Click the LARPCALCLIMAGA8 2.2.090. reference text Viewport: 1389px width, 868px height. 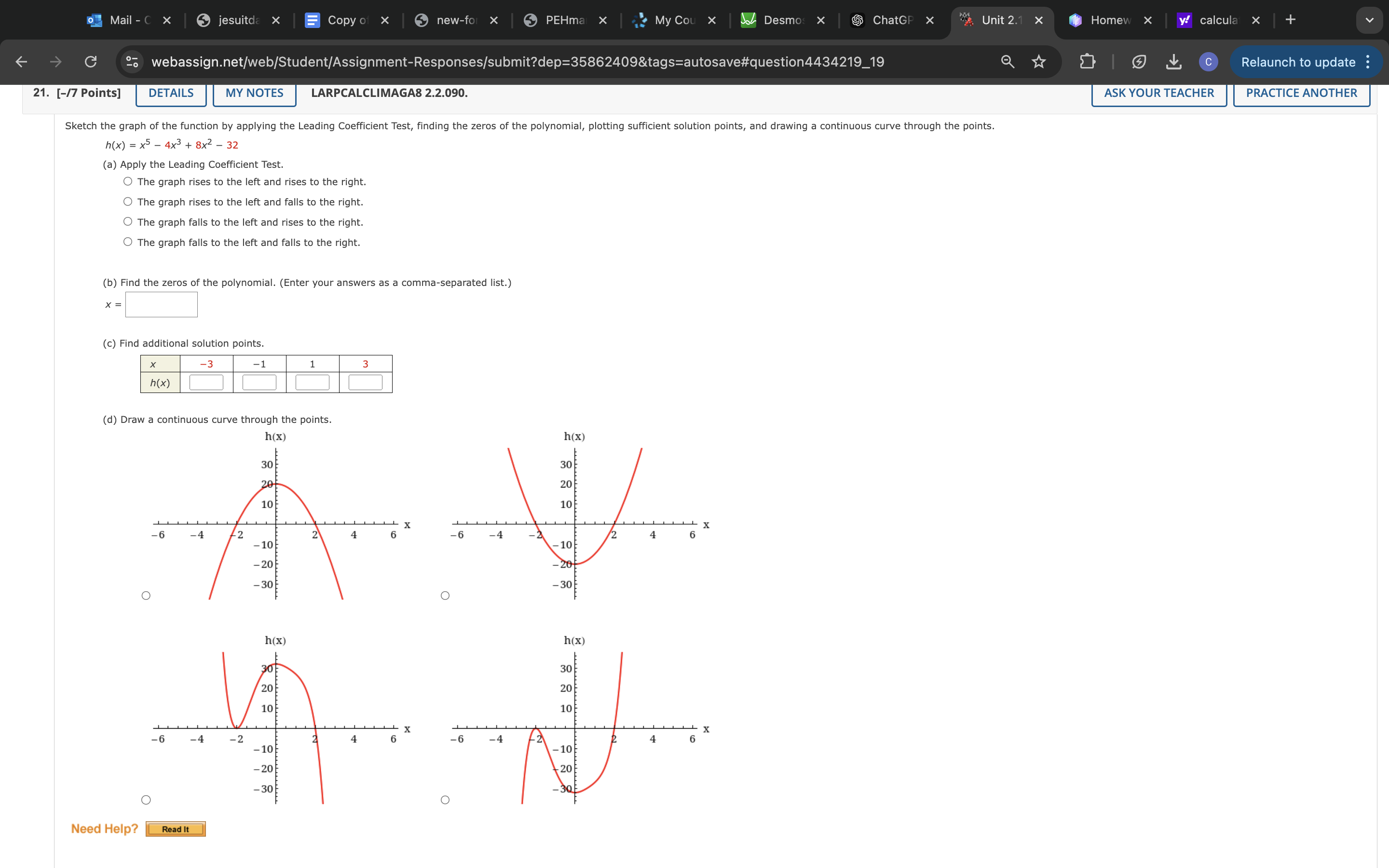pyautogui.click(x=389, y=93)
